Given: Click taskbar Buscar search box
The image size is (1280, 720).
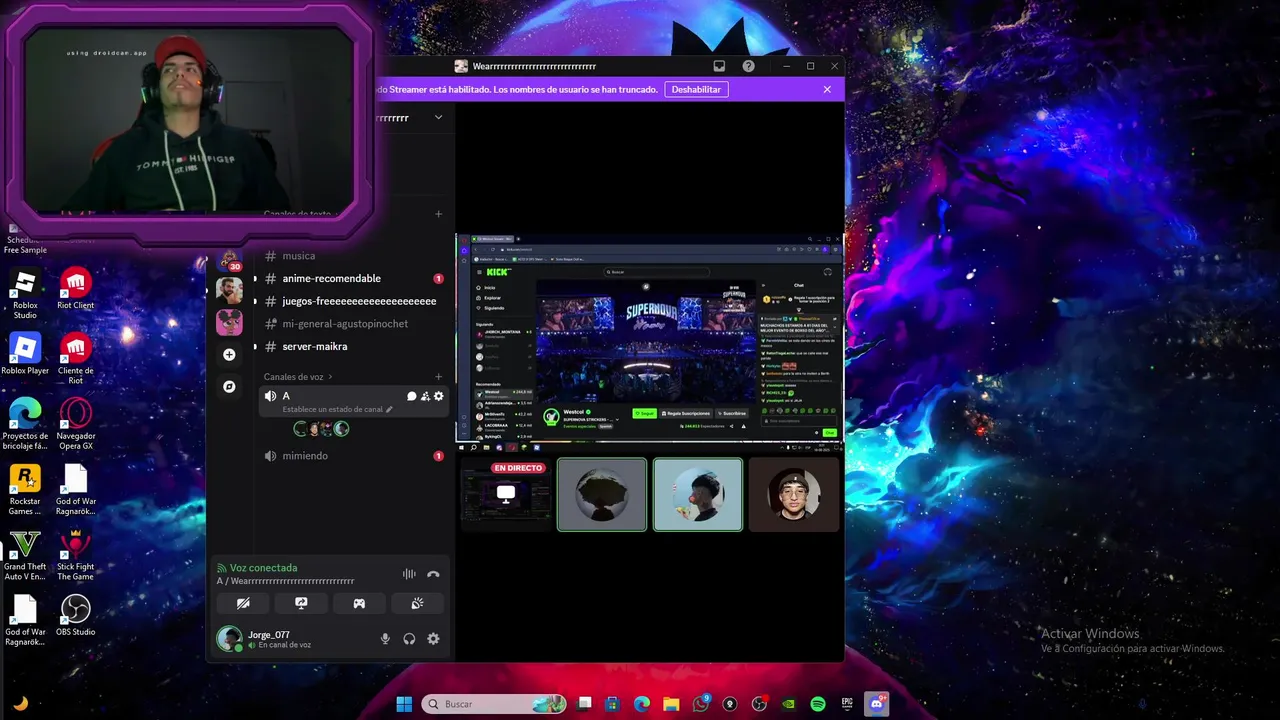Looking at the screenshot, I should 494,704.
